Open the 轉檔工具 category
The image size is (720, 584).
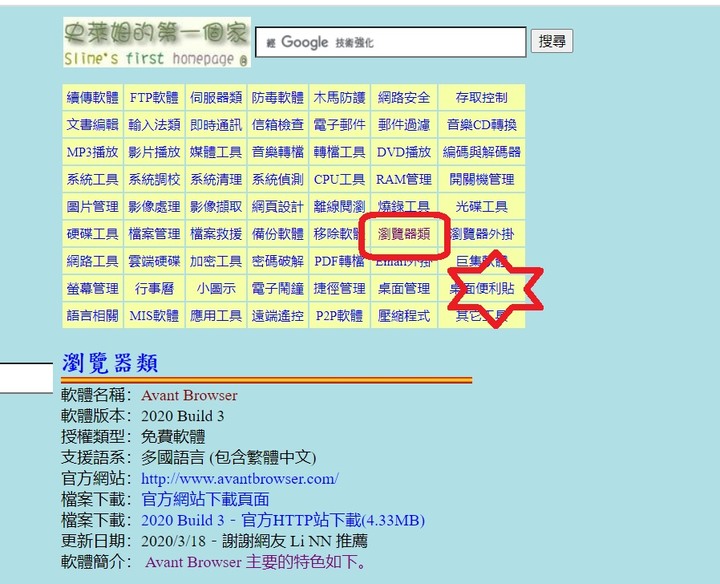coord(339,152)
